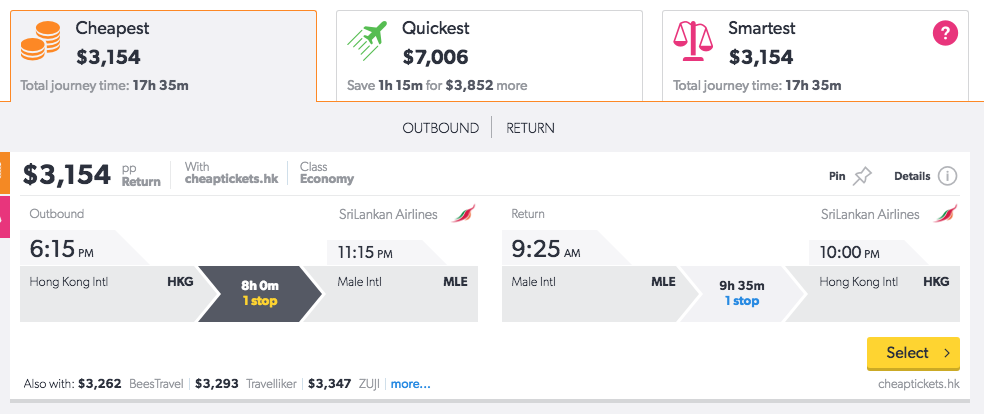This screenshot has height=414, width=984.
Task: Click SriLankan Airlines logo on Outbound flight
Action: click(464, 214)
